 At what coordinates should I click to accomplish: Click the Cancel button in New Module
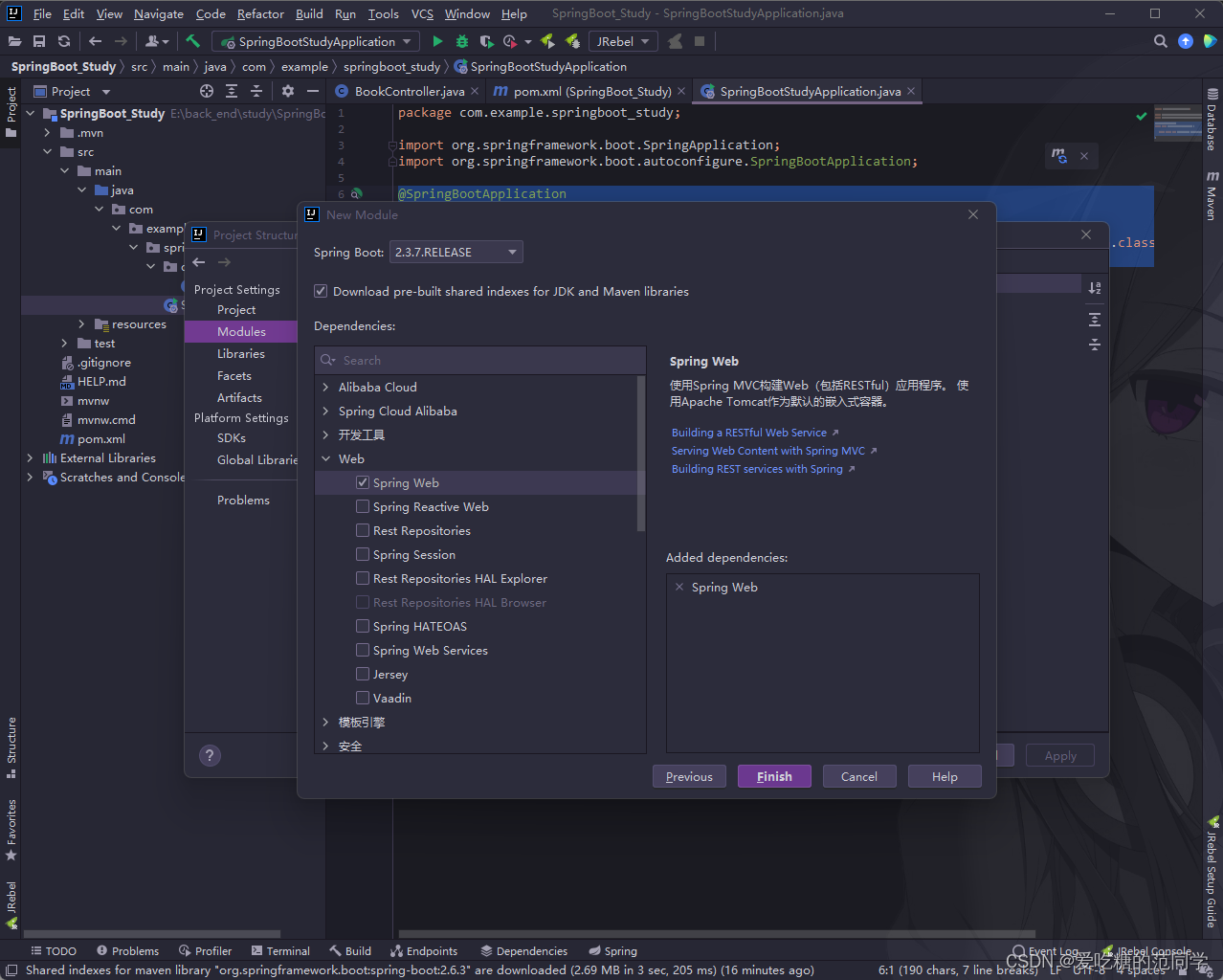click(x=859, y=776)
